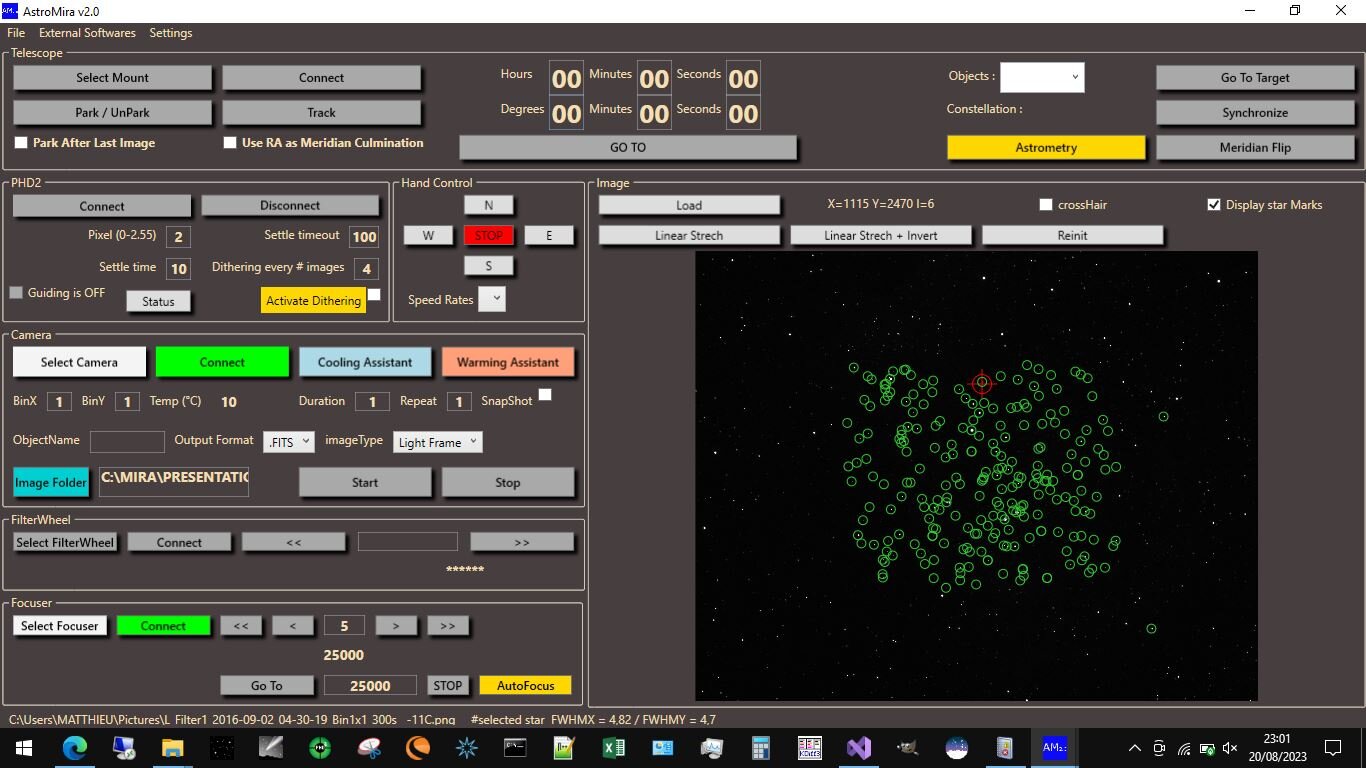
Task: Click the Warming Assistant button
Action: (508, 362)
